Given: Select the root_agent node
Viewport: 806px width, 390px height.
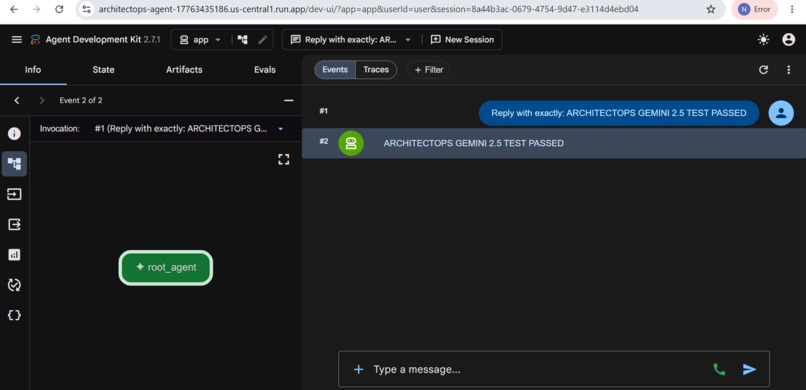Looking at the screenshot, I should click(x=166, y=267).
